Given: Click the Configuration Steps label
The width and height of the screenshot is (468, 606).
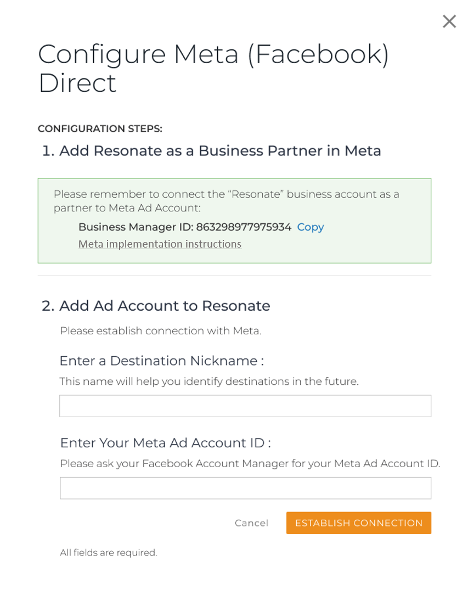Looking at the screenshot, I should 100,129.
